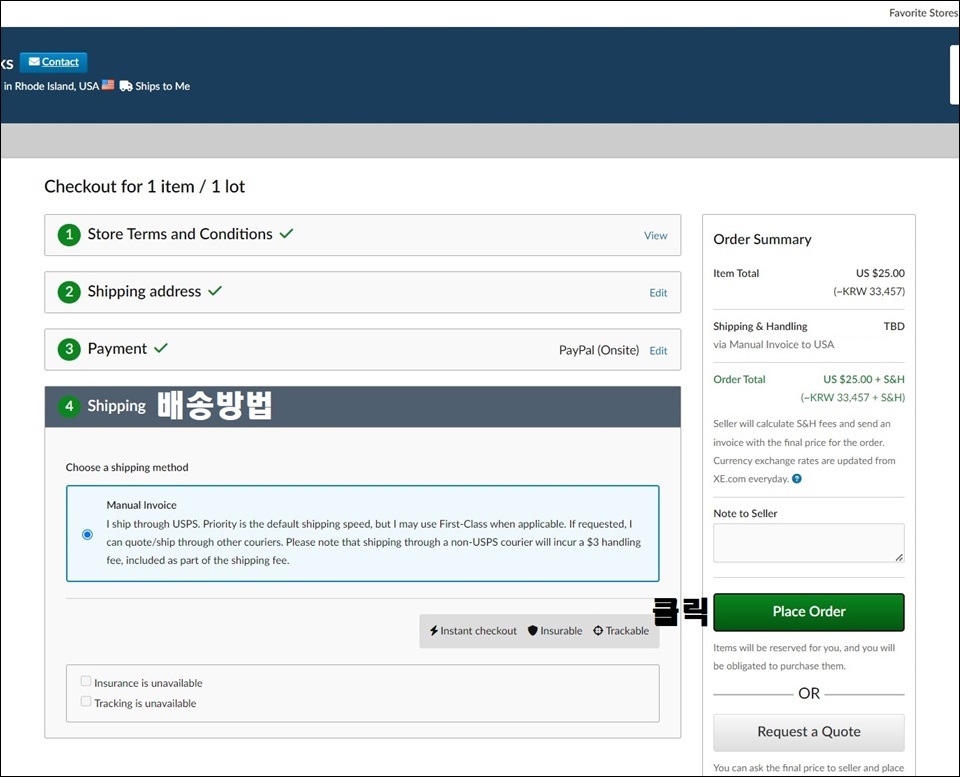Click the lightning Instant checkout icon
Viewport: 960px width, 777px height.
(433, 631)
